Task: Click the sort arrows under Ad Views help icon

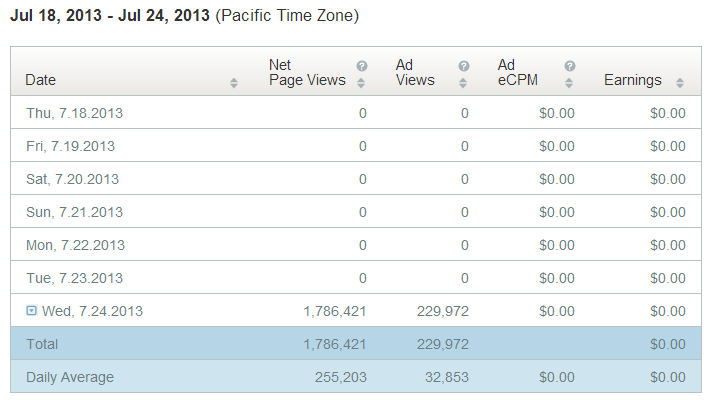Action: (x=464, y=82)
